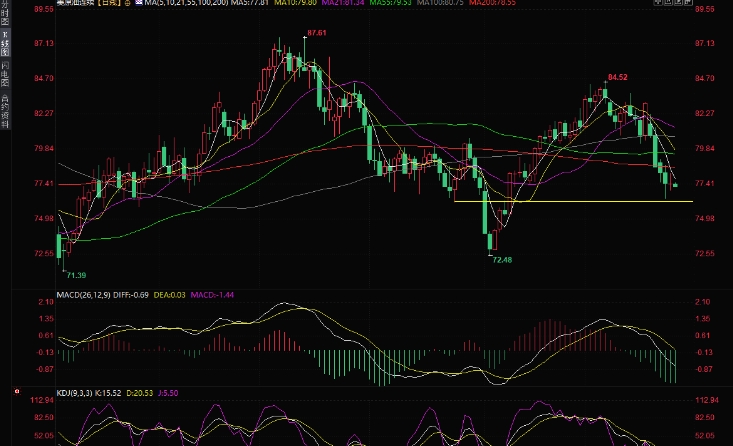Click the MA5:77.81 value
The height and width of the screenshot is (446, 733).
(x=250, y=3)
